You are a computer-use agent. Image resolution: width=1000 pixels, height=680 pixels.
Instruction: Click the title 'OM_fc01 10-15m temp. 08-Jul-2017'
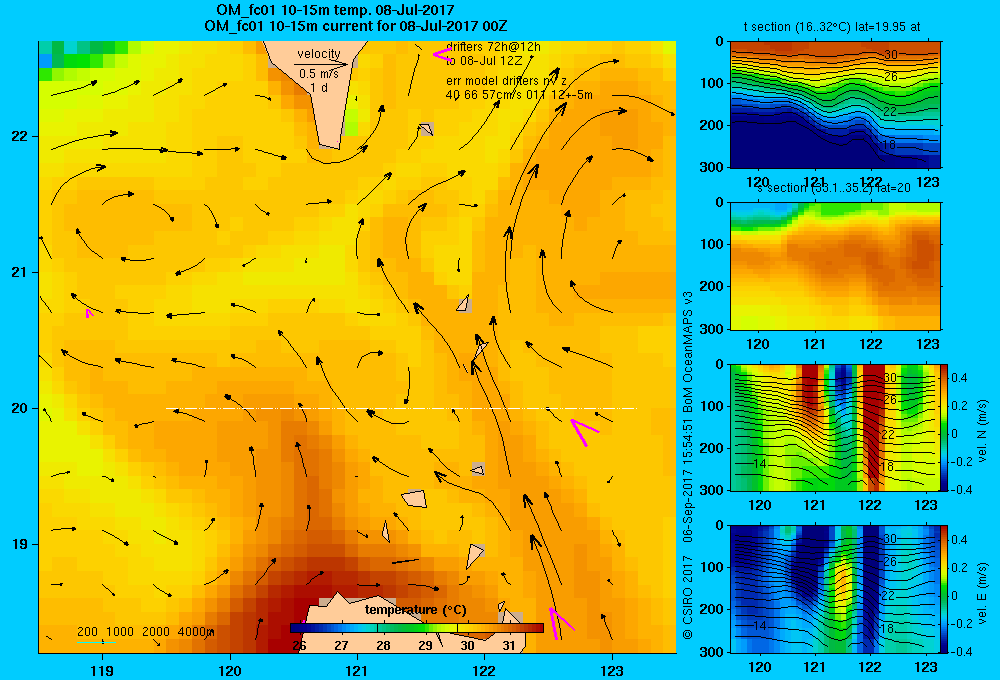click(x=335, y=10)
